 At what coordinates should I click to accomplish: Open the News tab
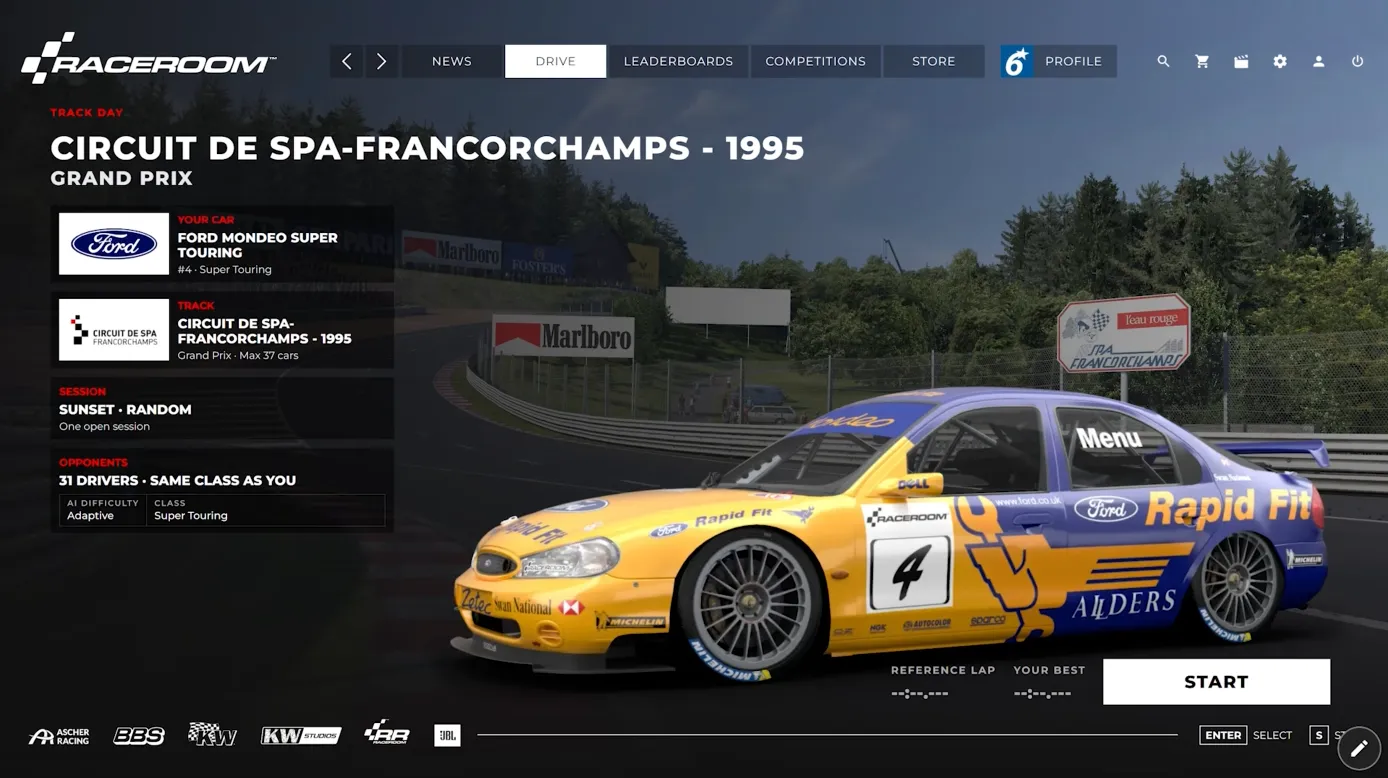(x=452, y=61)
